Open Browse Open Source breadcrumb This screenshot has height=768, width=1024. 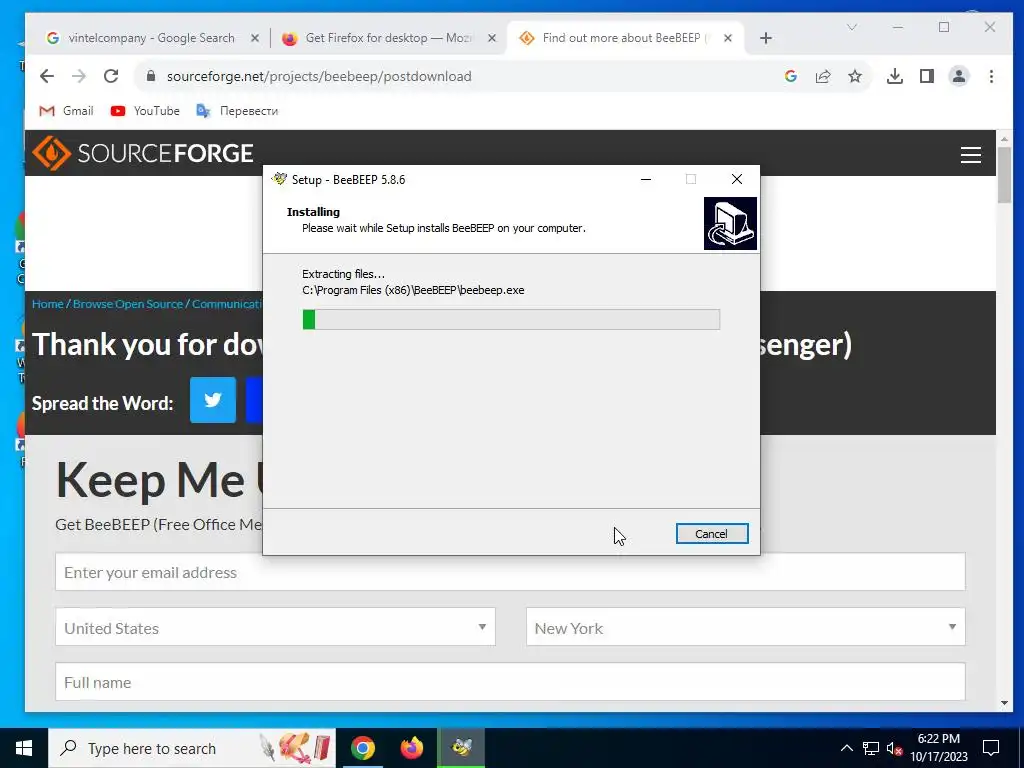tap(127, 304)
